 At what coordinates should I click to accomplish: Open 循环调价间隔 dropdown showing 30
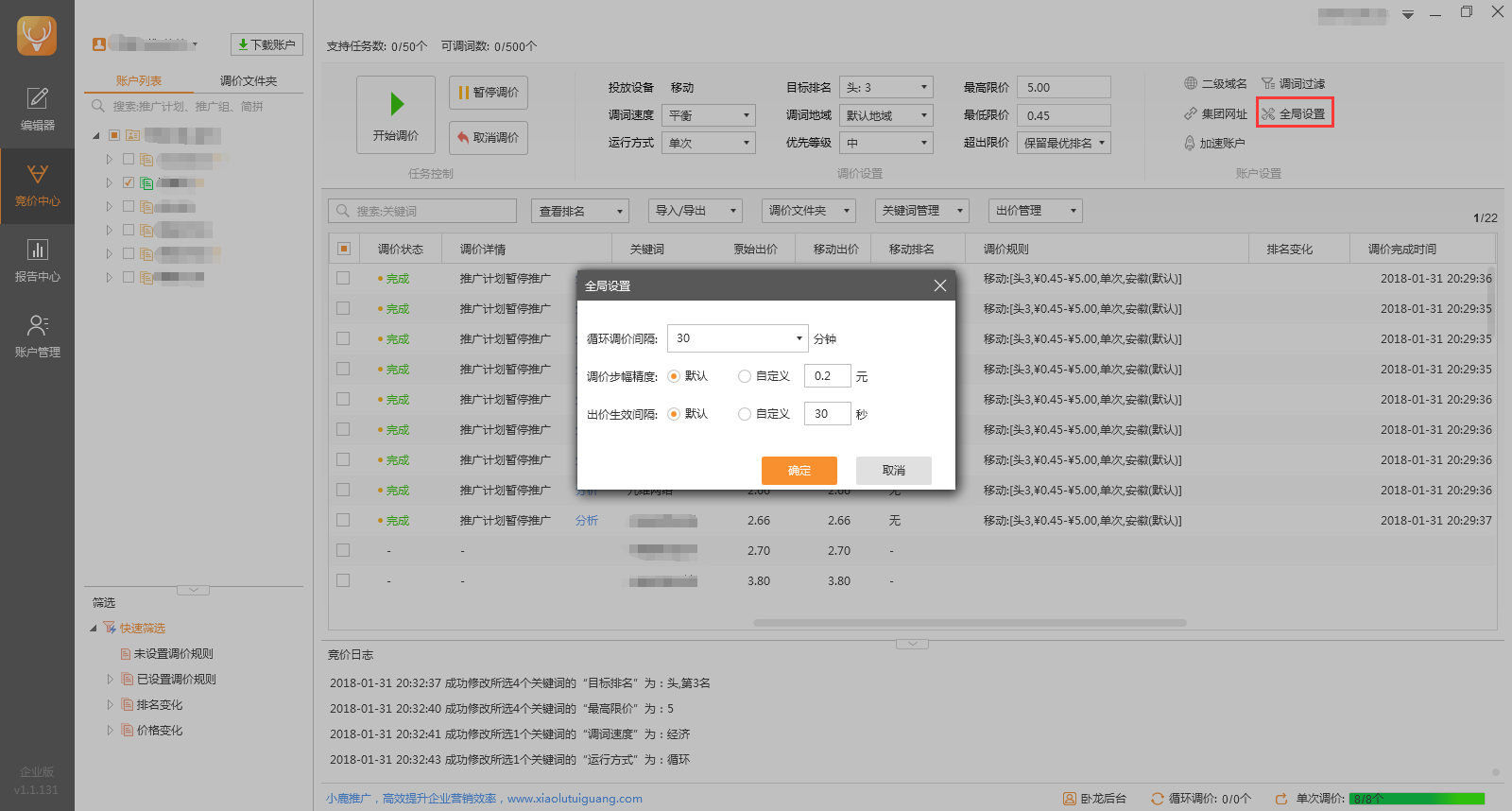coord(738,338)
